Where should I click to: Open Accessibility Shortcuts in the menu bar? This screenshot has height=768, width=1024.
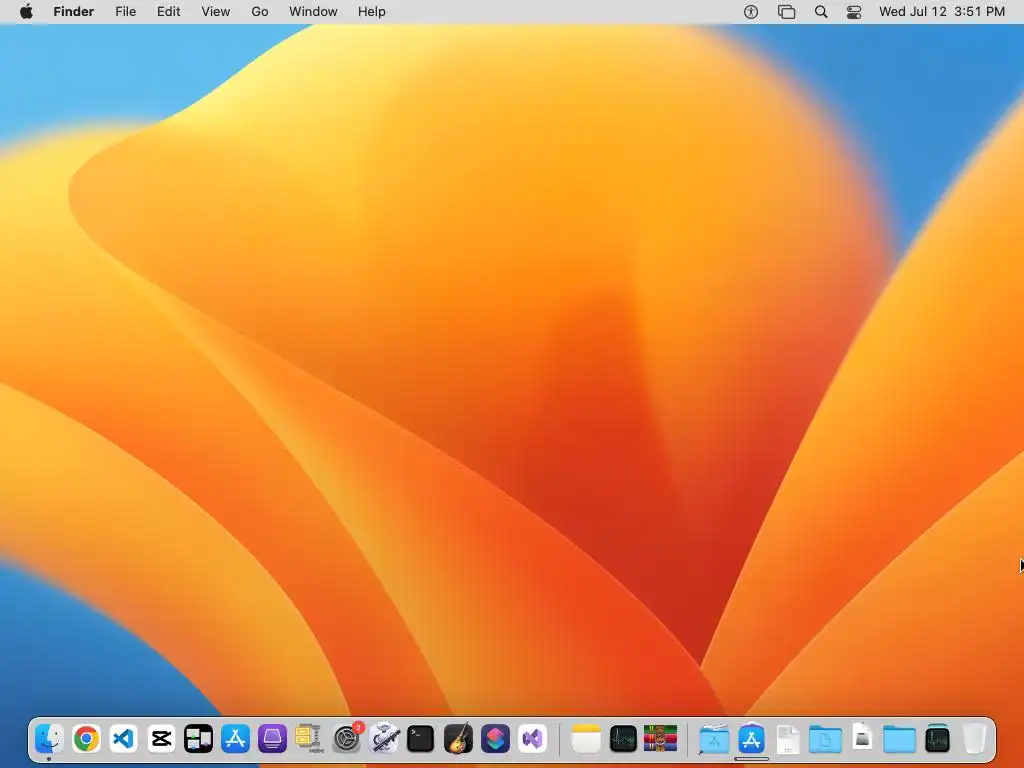click(x=751, y=12)
